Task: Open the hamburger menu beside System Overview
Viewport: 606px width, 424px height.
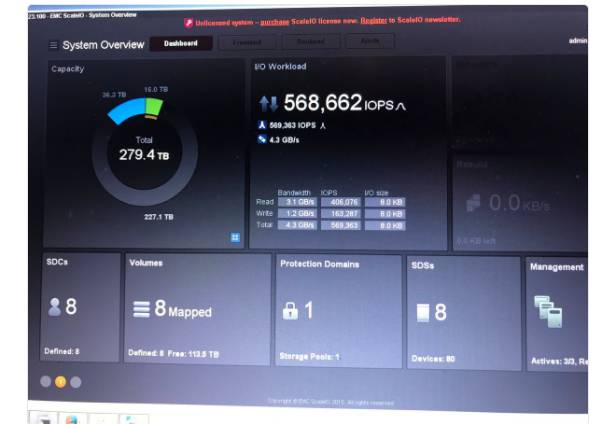Action: click(x=53, y=45)
